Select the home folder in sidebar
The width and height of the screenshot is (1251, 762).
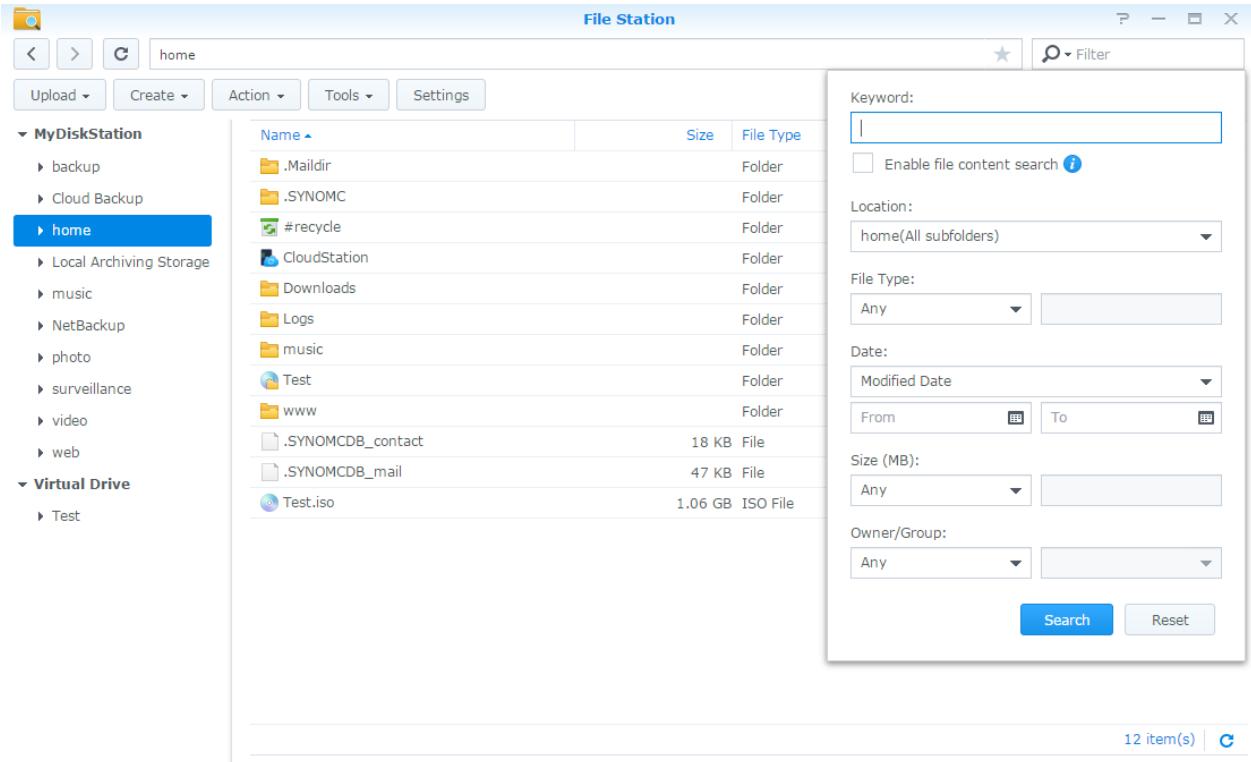coord(112,230)
